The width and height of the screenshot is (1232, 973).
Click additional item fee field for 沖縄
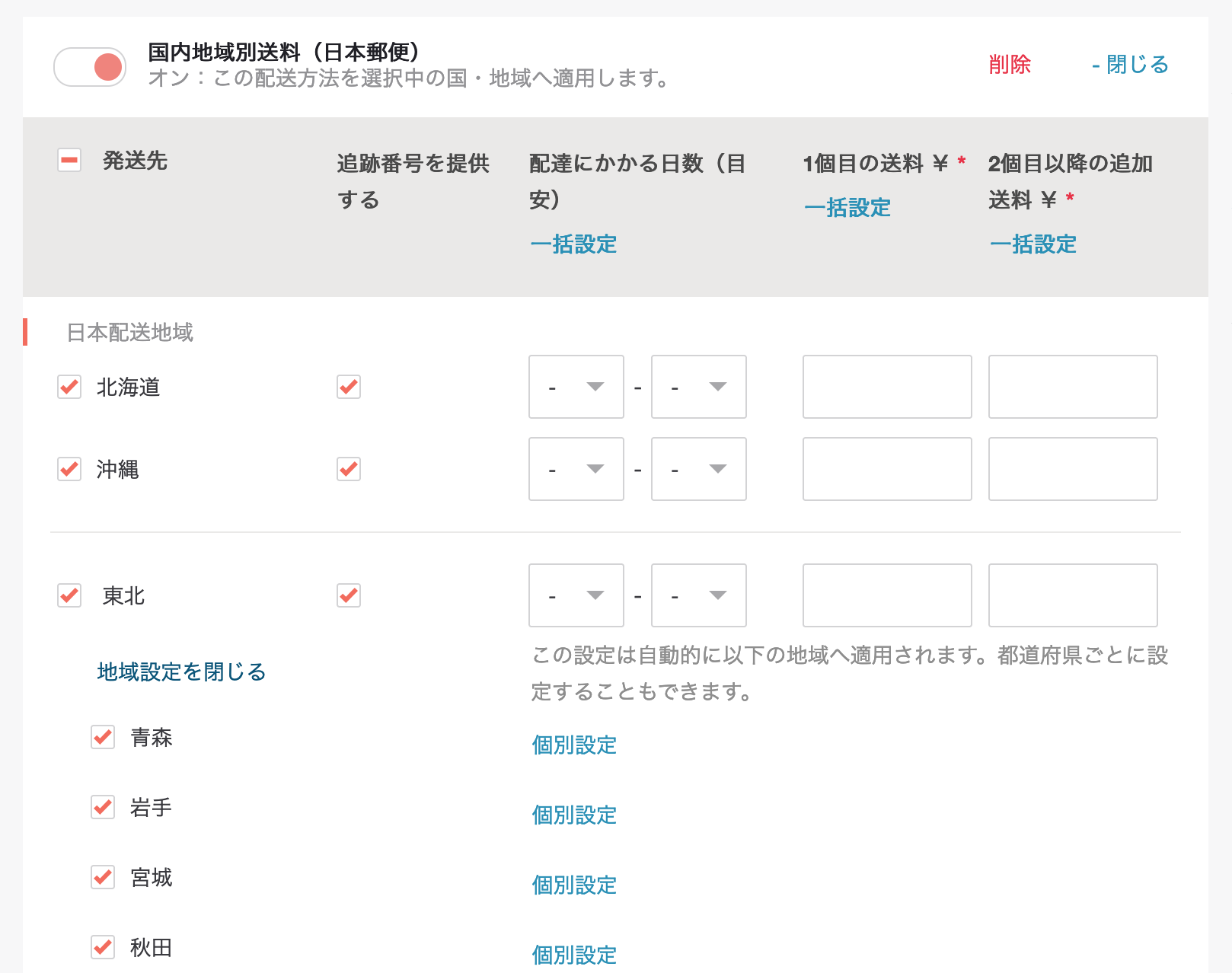[1073, 469]
